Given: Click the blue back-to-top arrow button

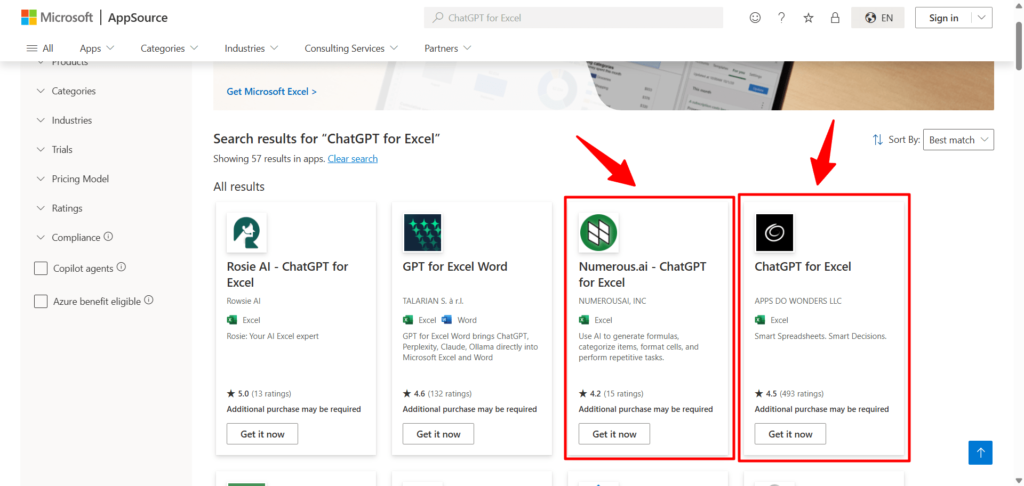Looking at the screenshot, I should pos(980,453).
